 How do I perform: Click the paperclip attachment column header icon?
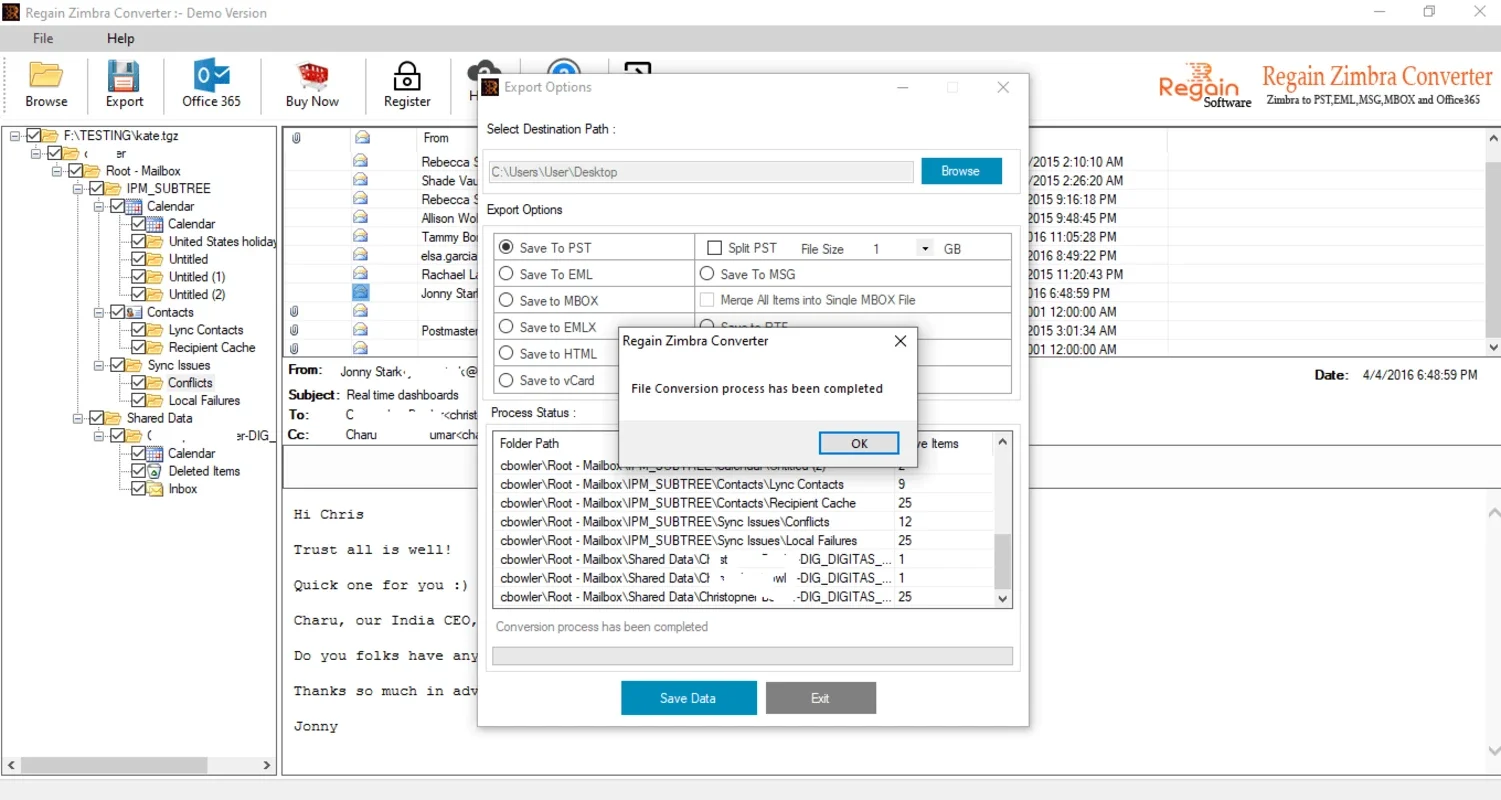coord(296,138)
